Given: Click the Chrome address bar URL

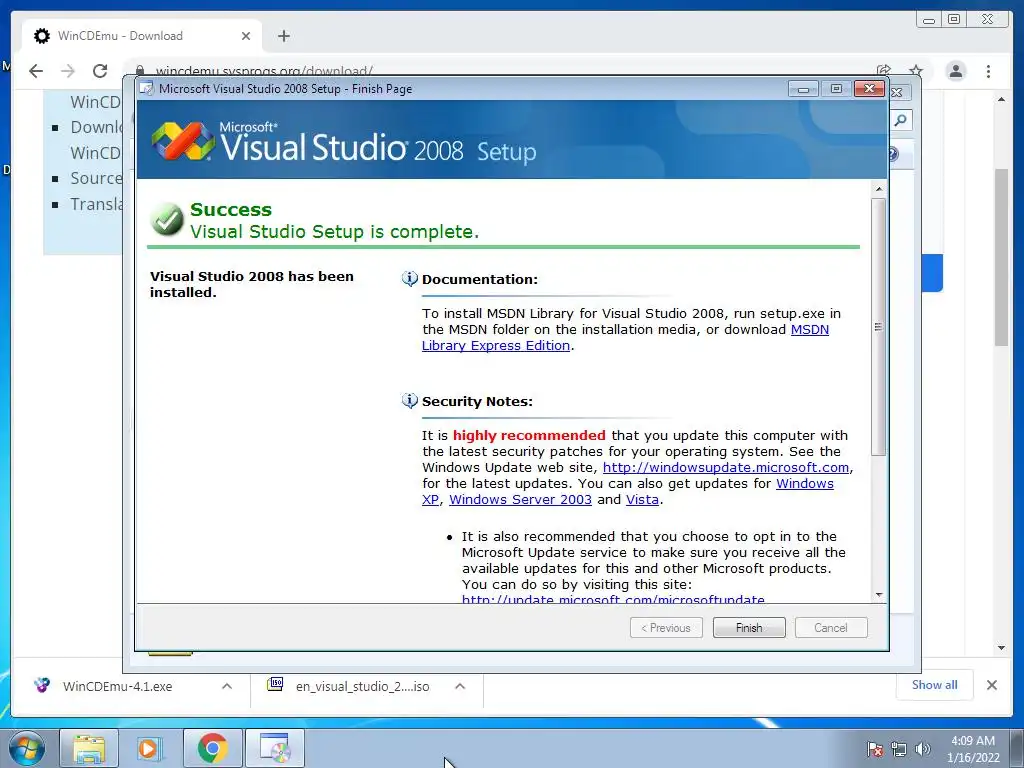Looking at the screenshot, I should click(x=264, y=71).
